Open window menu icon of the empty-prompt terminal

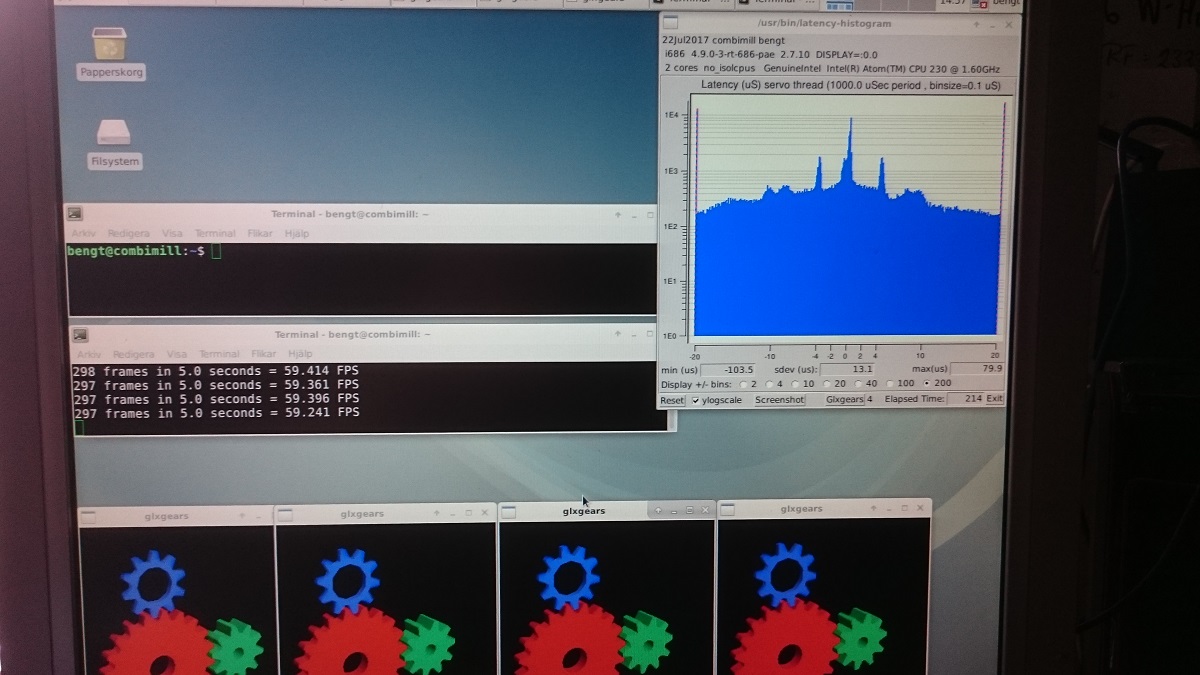pyautogui.click(x=75, y=213)
